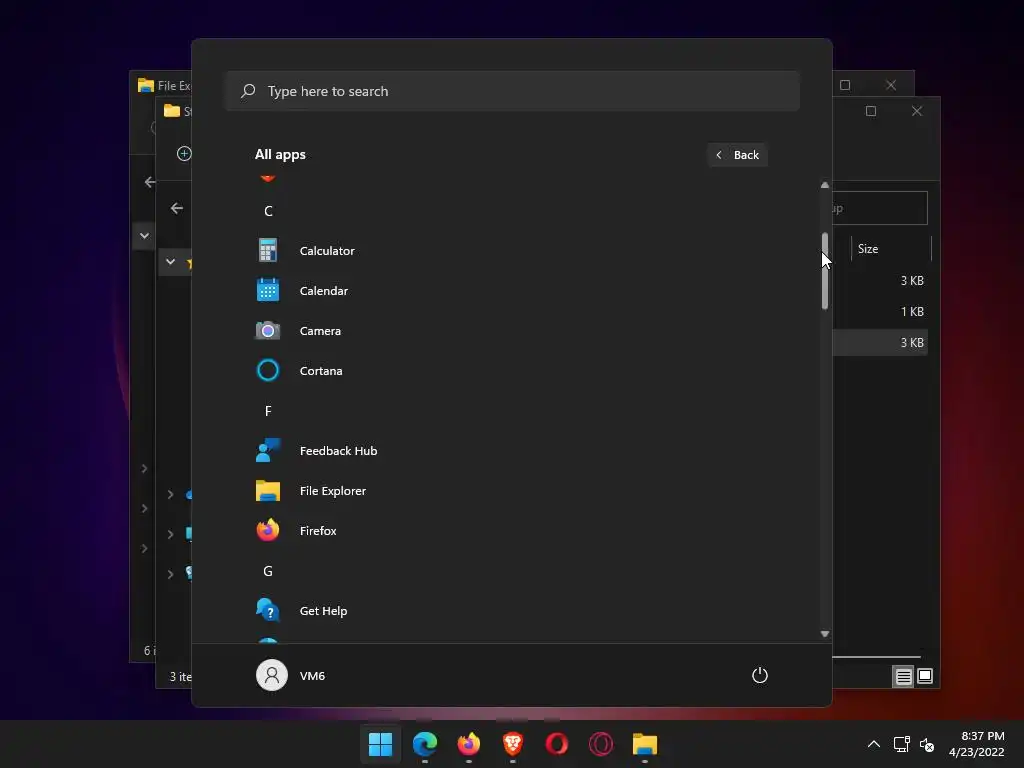
Task: Click the All apps scrollbar thumb
Action: coord(825,270)
